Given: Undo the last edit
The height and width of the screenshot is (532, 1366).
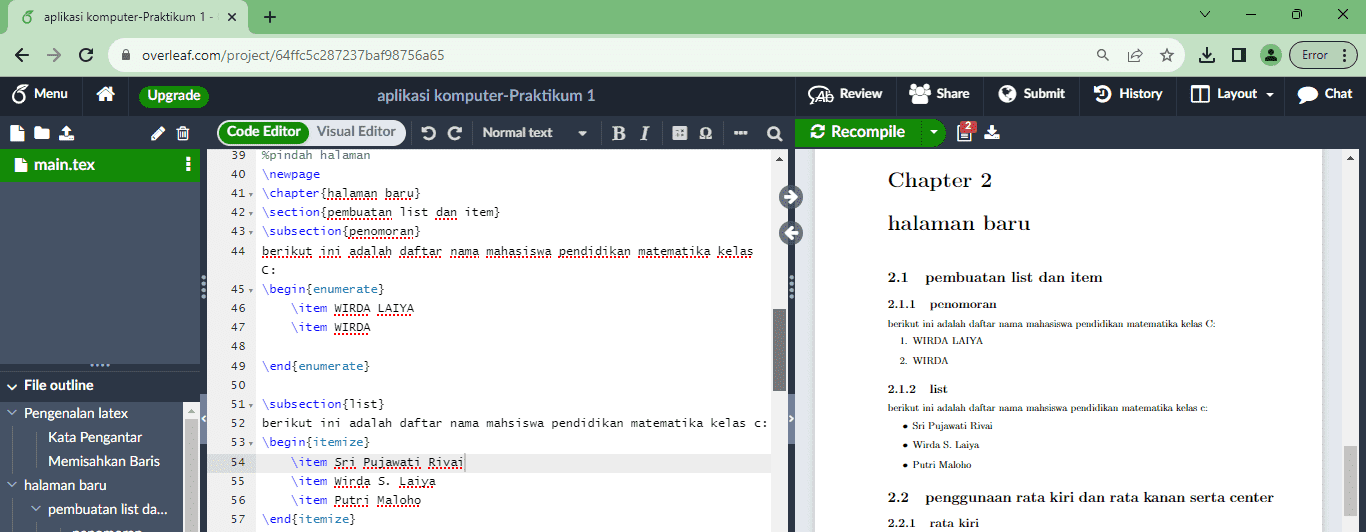Looking at the screenshot, I should click(429, 133).
